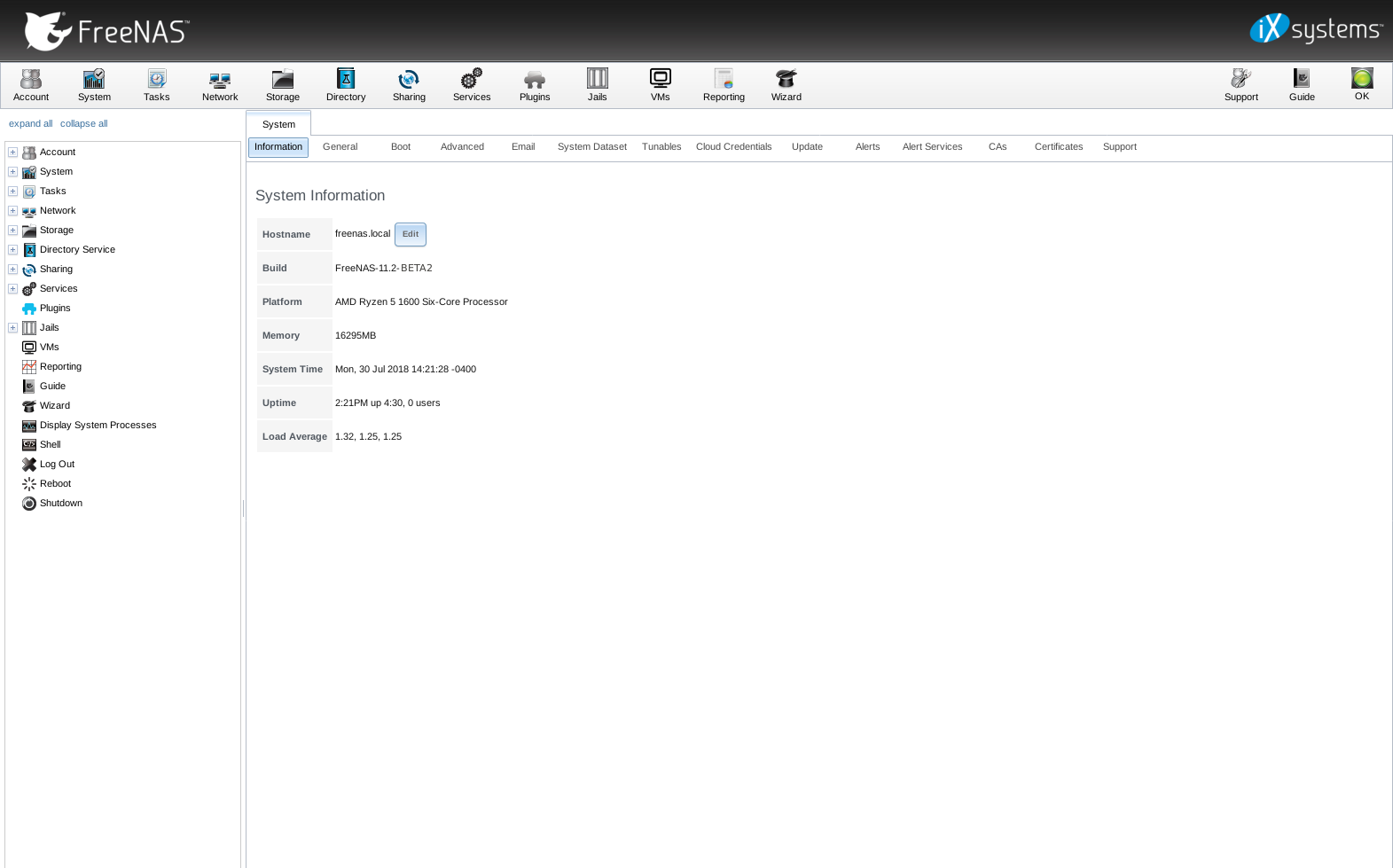Expand the Services tree node
Screen dimensions: 1393x868
(13, 289)
